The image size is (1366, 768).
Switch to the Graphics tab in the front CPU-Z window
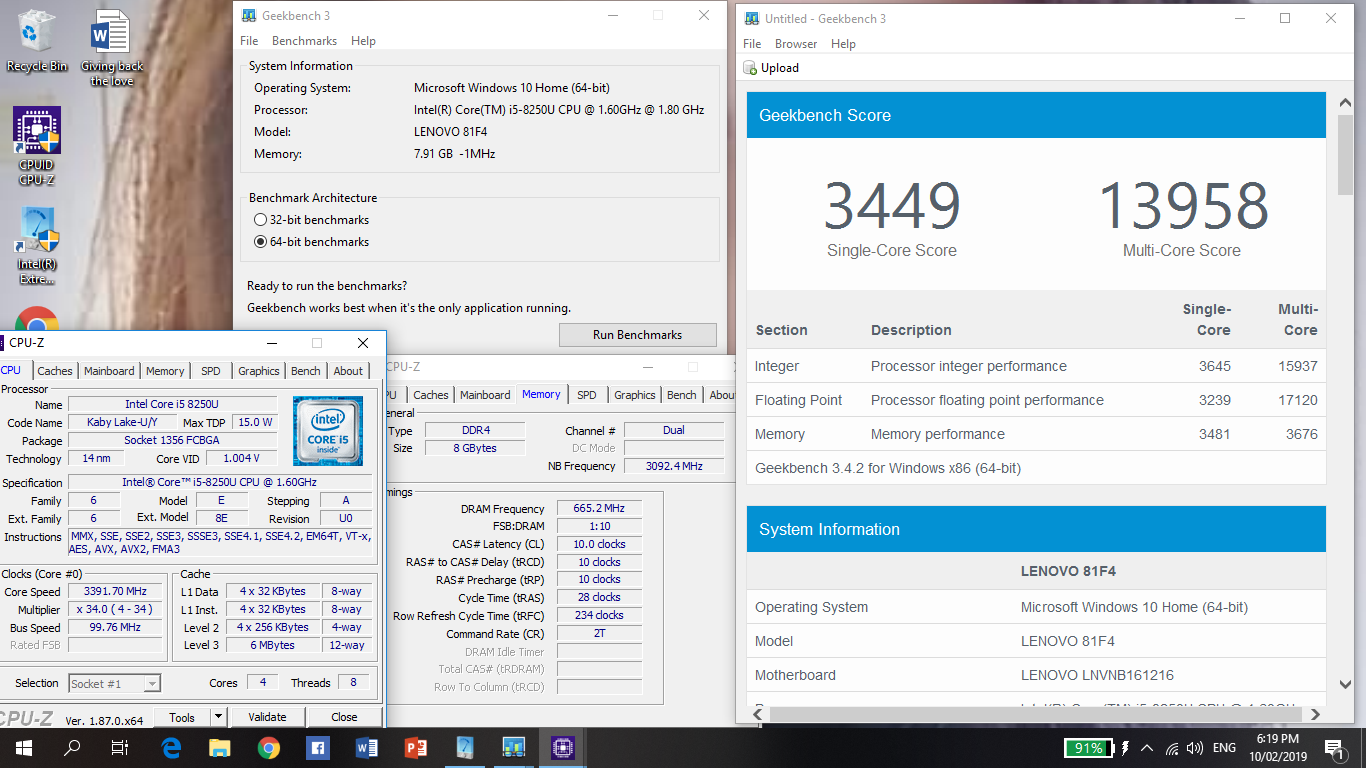[x=259, y=371]
